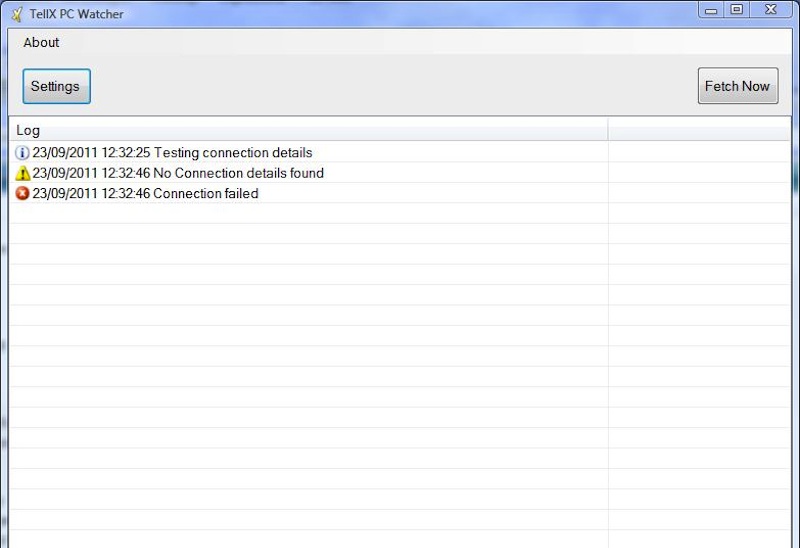
Task: Click second-column cell of the Connection failed row
Action: click(699, 194)
